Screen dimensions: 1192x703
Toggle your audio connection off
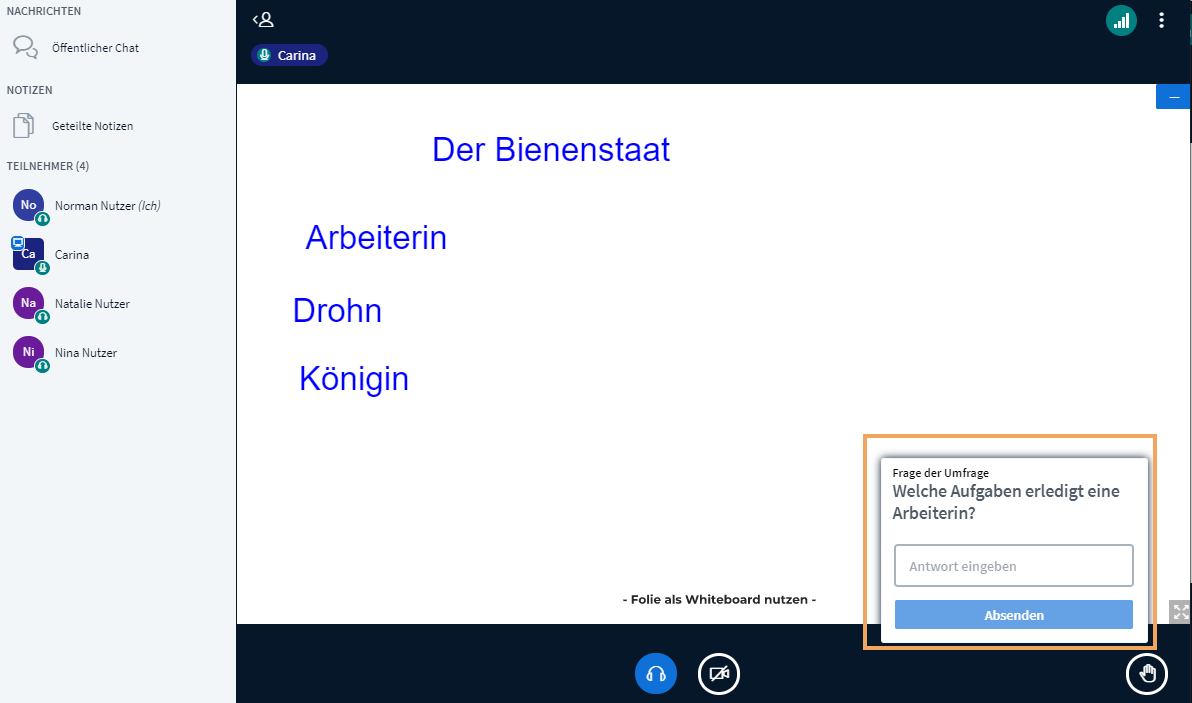coord(656,674)
